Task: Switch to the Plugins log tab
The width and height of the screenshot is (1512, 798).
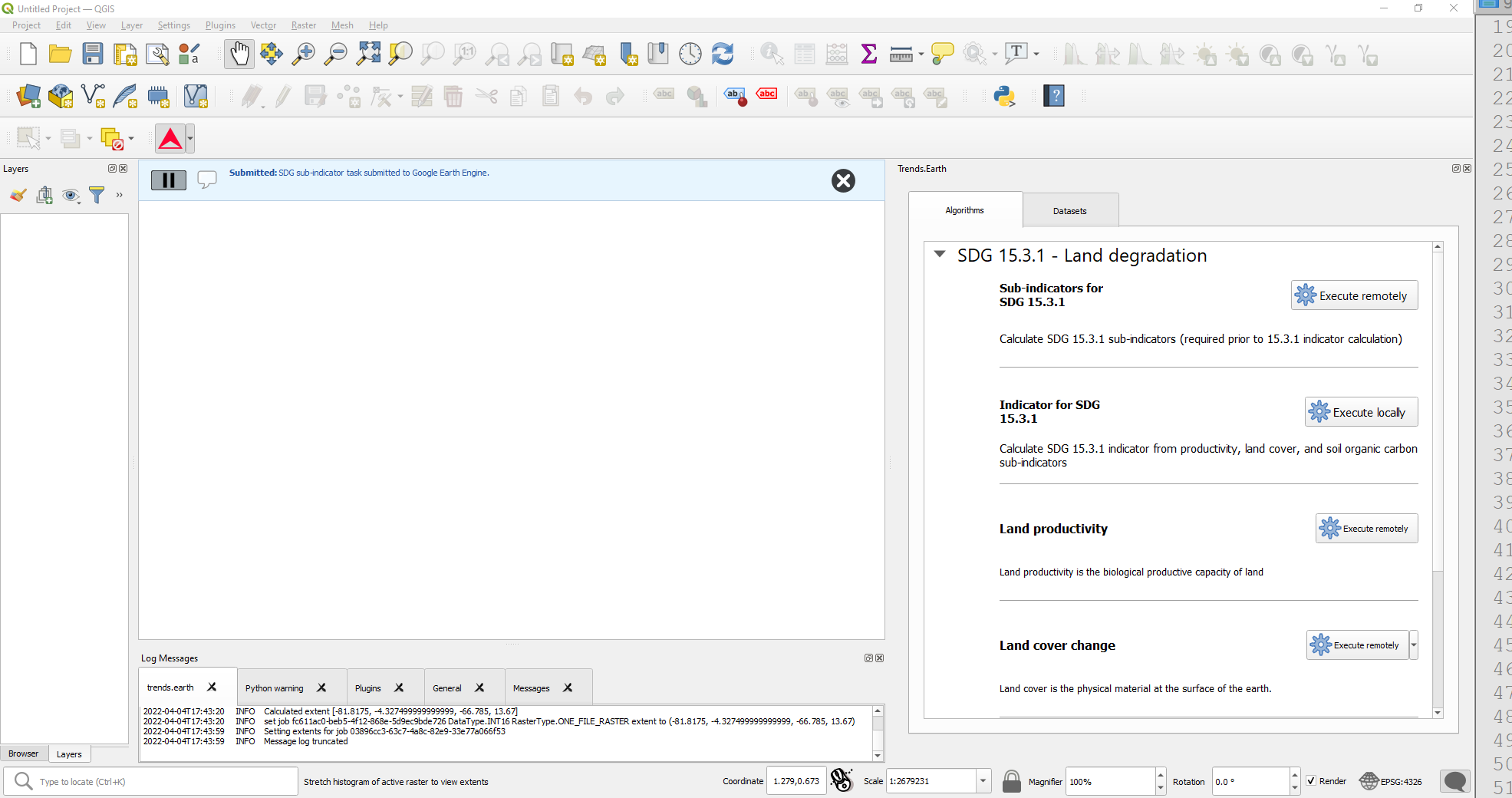Action: (x=368, y=688)
